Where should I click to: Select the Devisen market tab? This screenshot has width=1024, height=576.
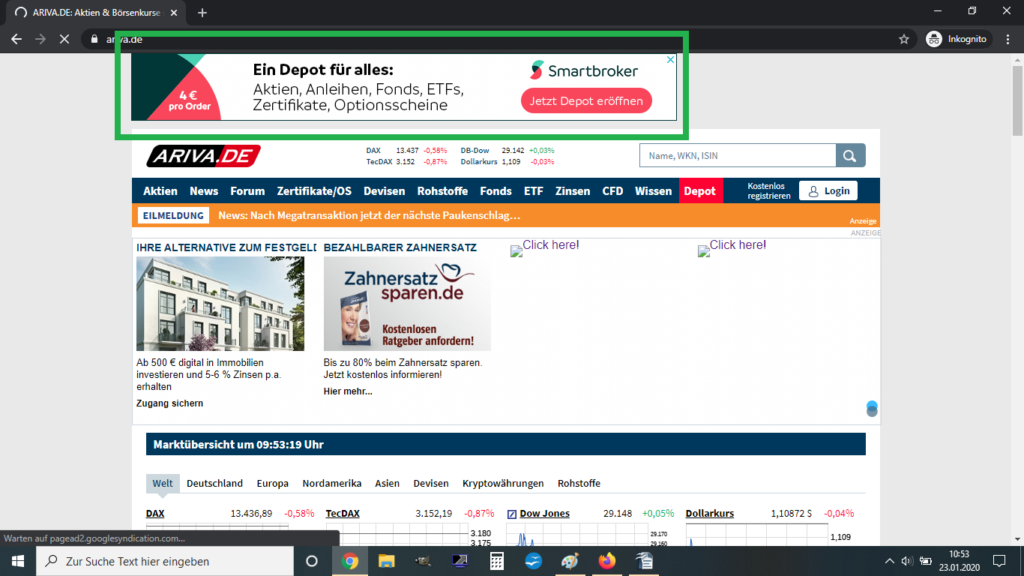[x=430, y=483]
